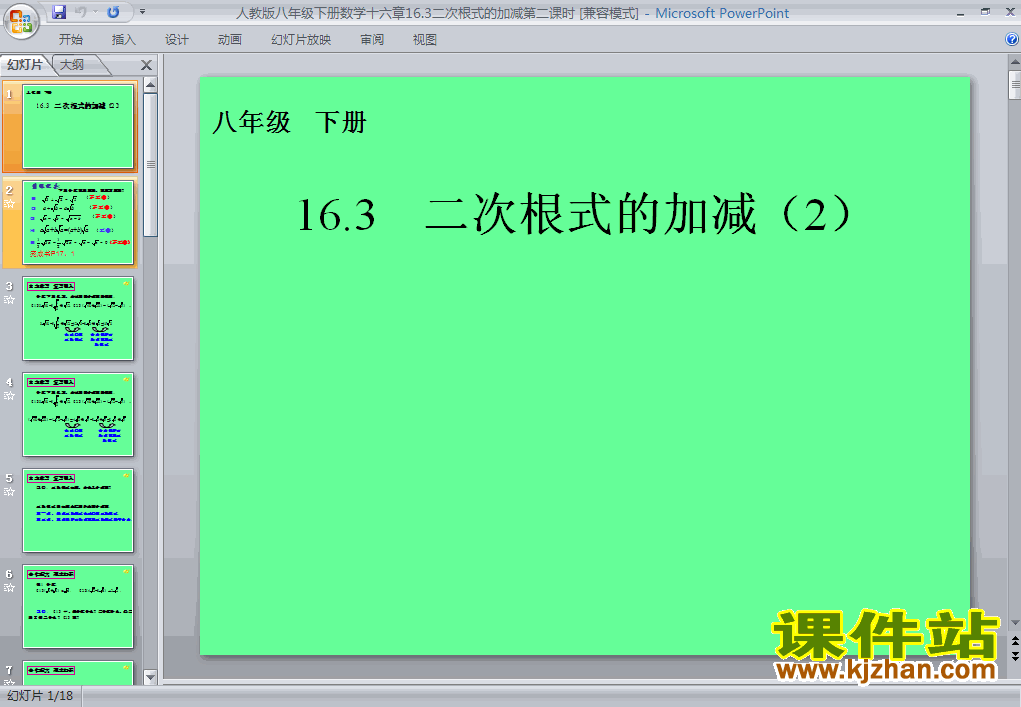This screenshot has width=1021, height=707.
Task: Save the presentation with the floppy icon
Action: click(59, 12)
